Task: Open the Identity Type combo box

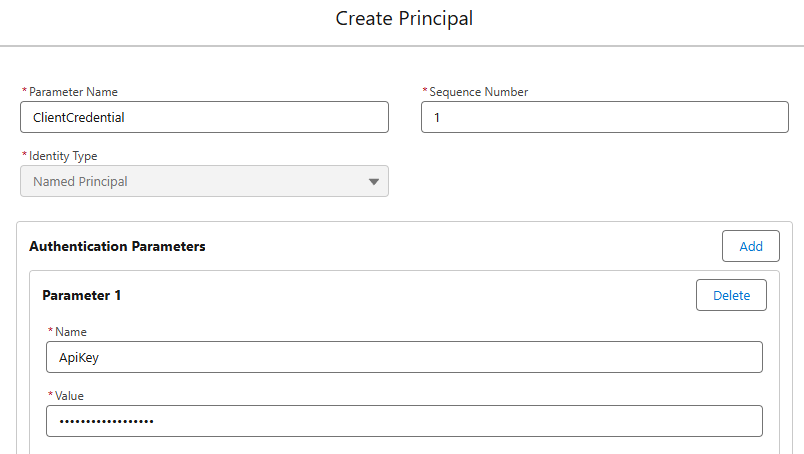Action: (x=204, y=181)
